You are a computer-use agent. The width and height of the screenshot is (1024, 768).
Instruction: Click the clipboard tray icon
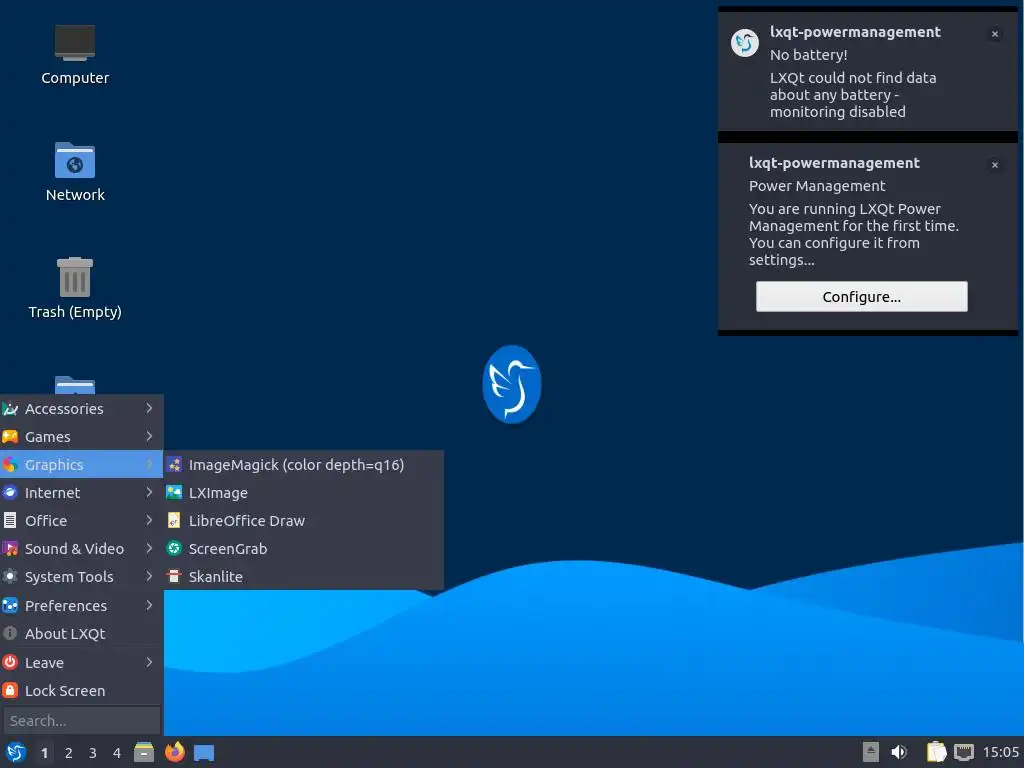pos(936,752)
